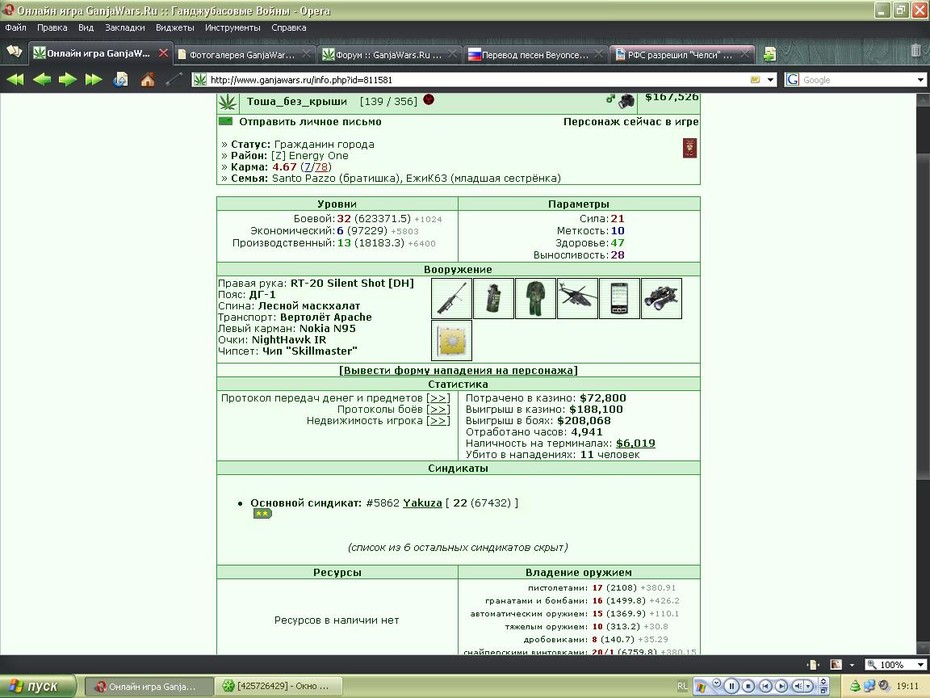The image size is (930, 698).
Task: Skip to previous track in taskbar player
Action: pyautogui.click(x=765, y=686)
